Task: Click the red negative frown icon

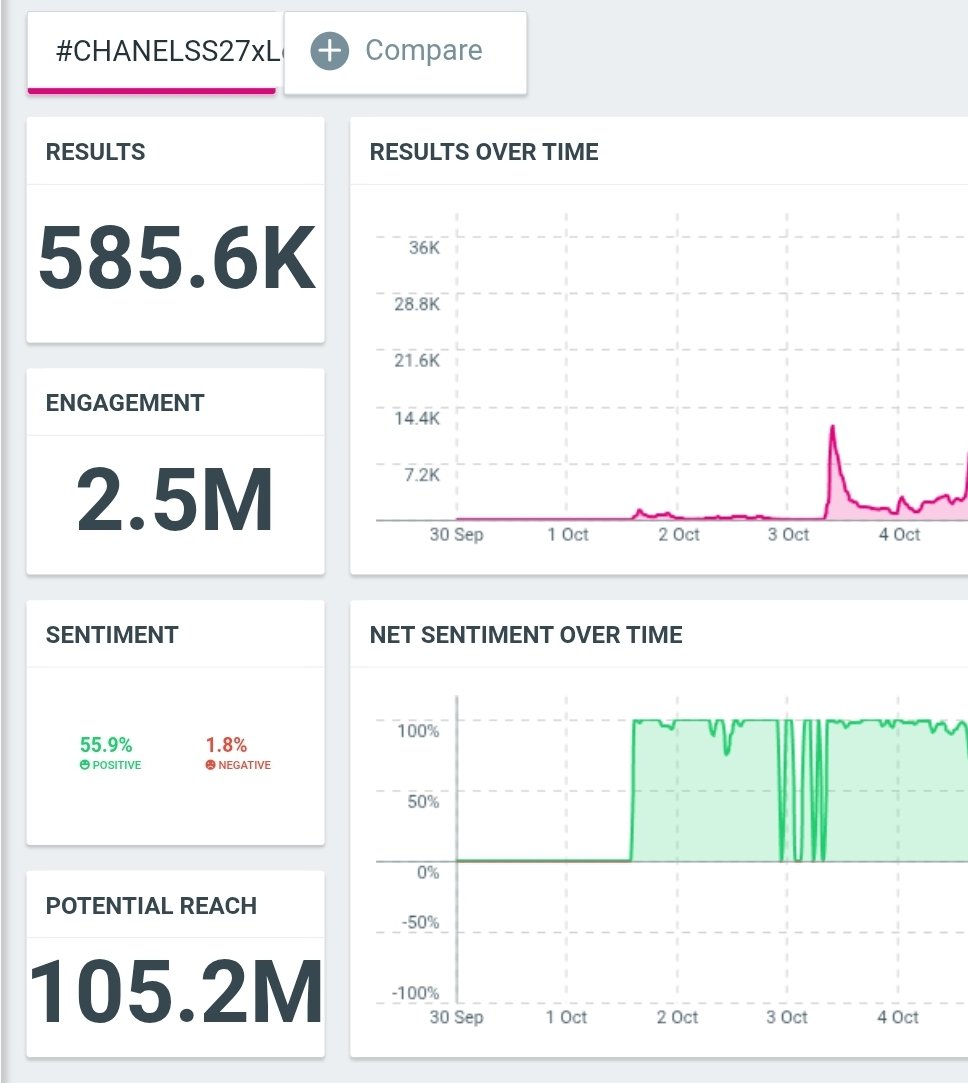Action: point(210,765)
